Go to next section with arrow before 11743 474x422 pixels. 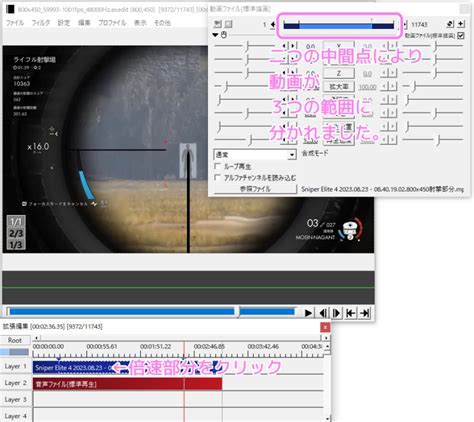[x=405, y=24]
